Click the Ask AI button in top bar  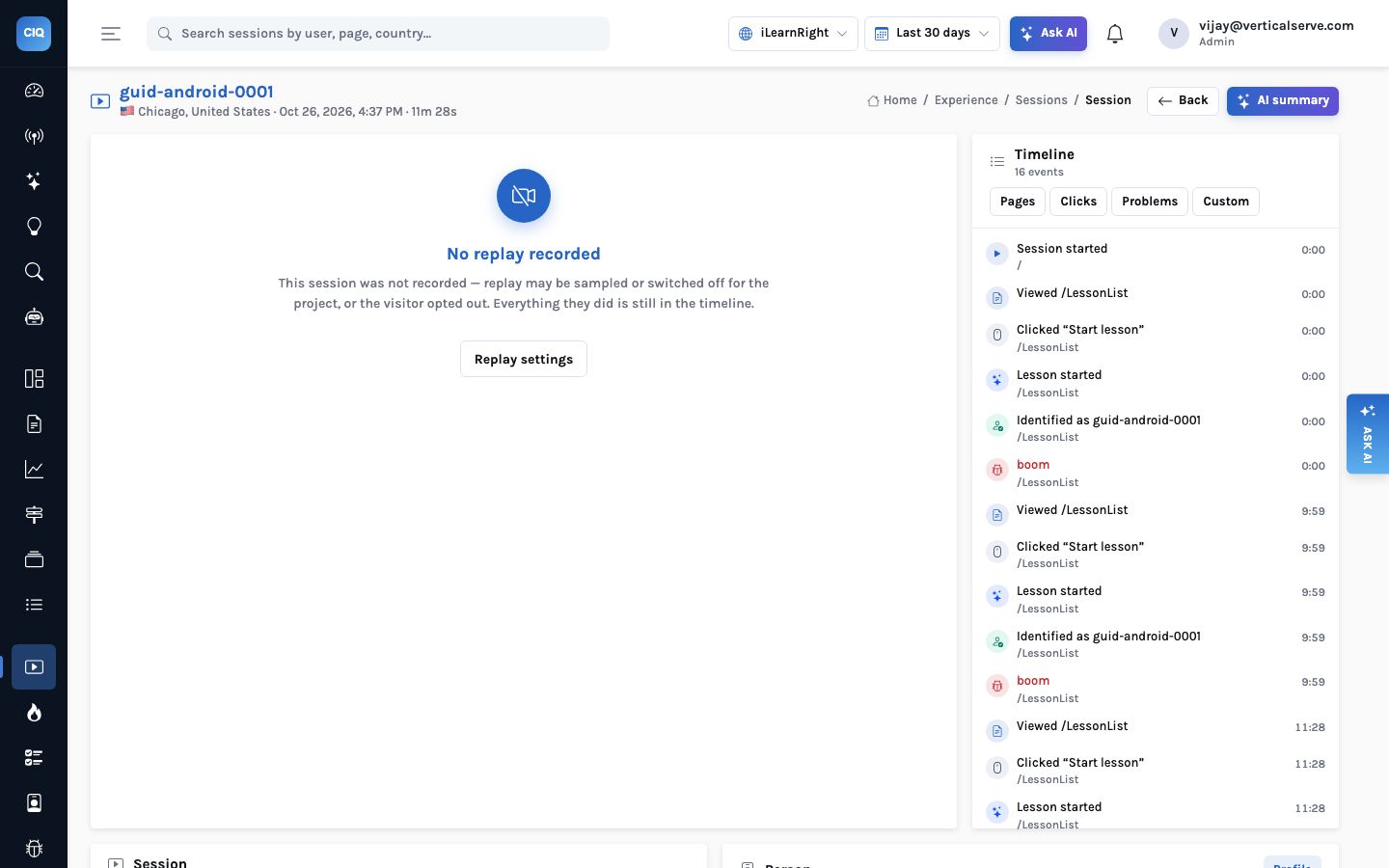coord(1049,34)
